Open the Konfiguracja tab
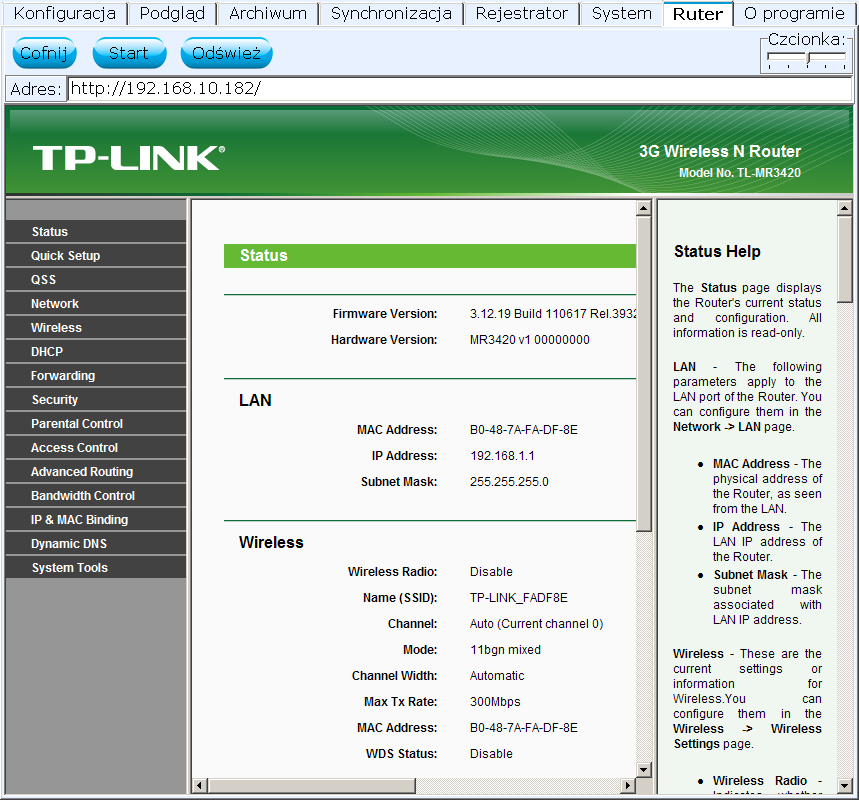The height and width of the screenshot is (800, 859). click(65, 13)
